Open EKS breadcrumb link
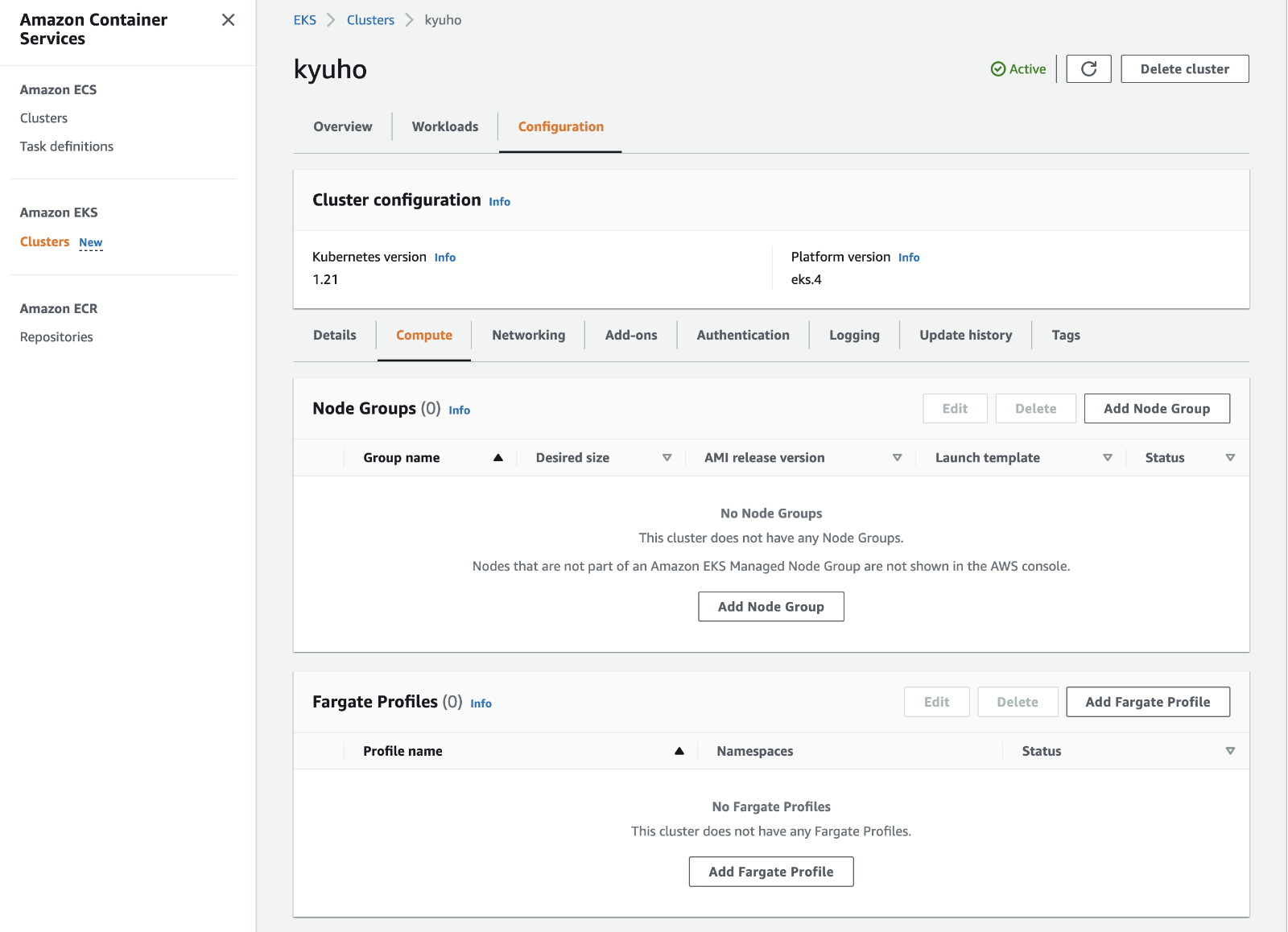The image size is (1288, 932). (x=305, y=20)
